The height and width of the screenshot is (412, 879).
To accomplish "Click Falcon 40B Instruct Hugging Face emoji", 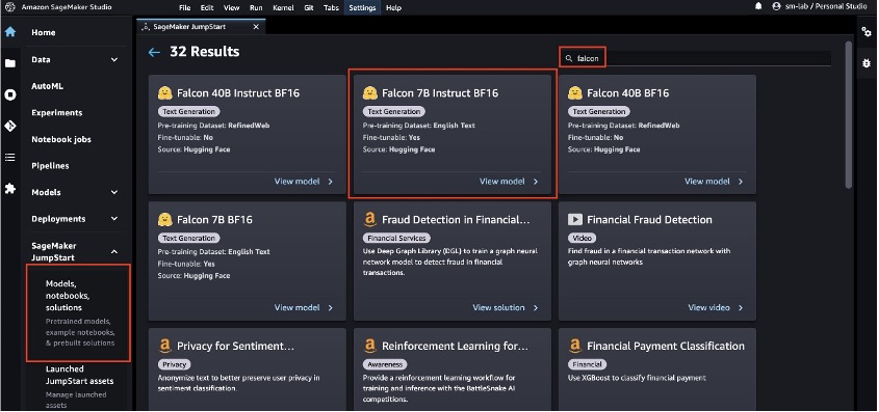I will (165, 93).
